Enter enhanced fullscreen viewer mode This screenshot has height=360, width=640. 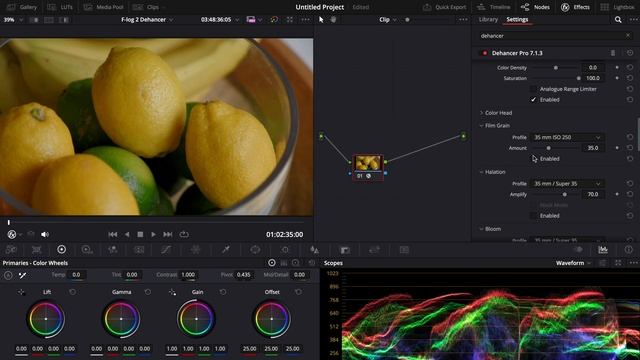(289, 20)
